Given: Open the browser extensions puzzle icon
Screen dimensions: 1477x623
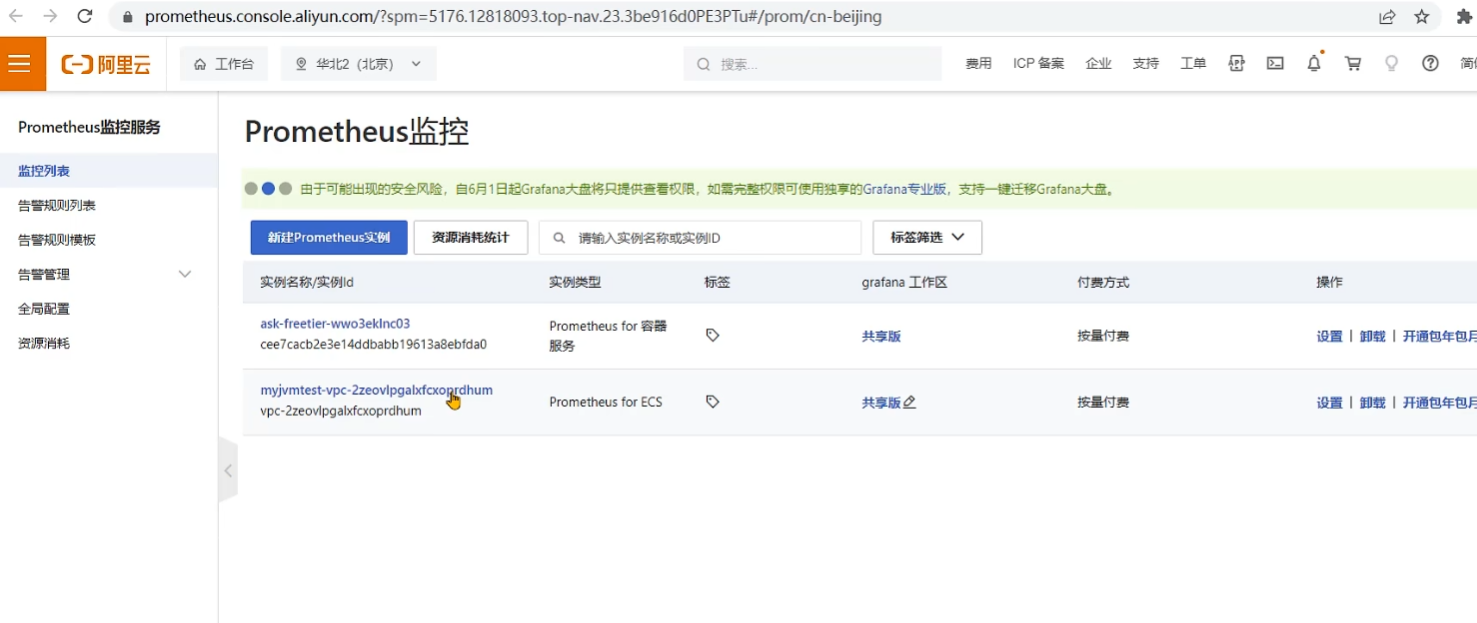Looking at the screenshot, I should tap(1464, 17).
